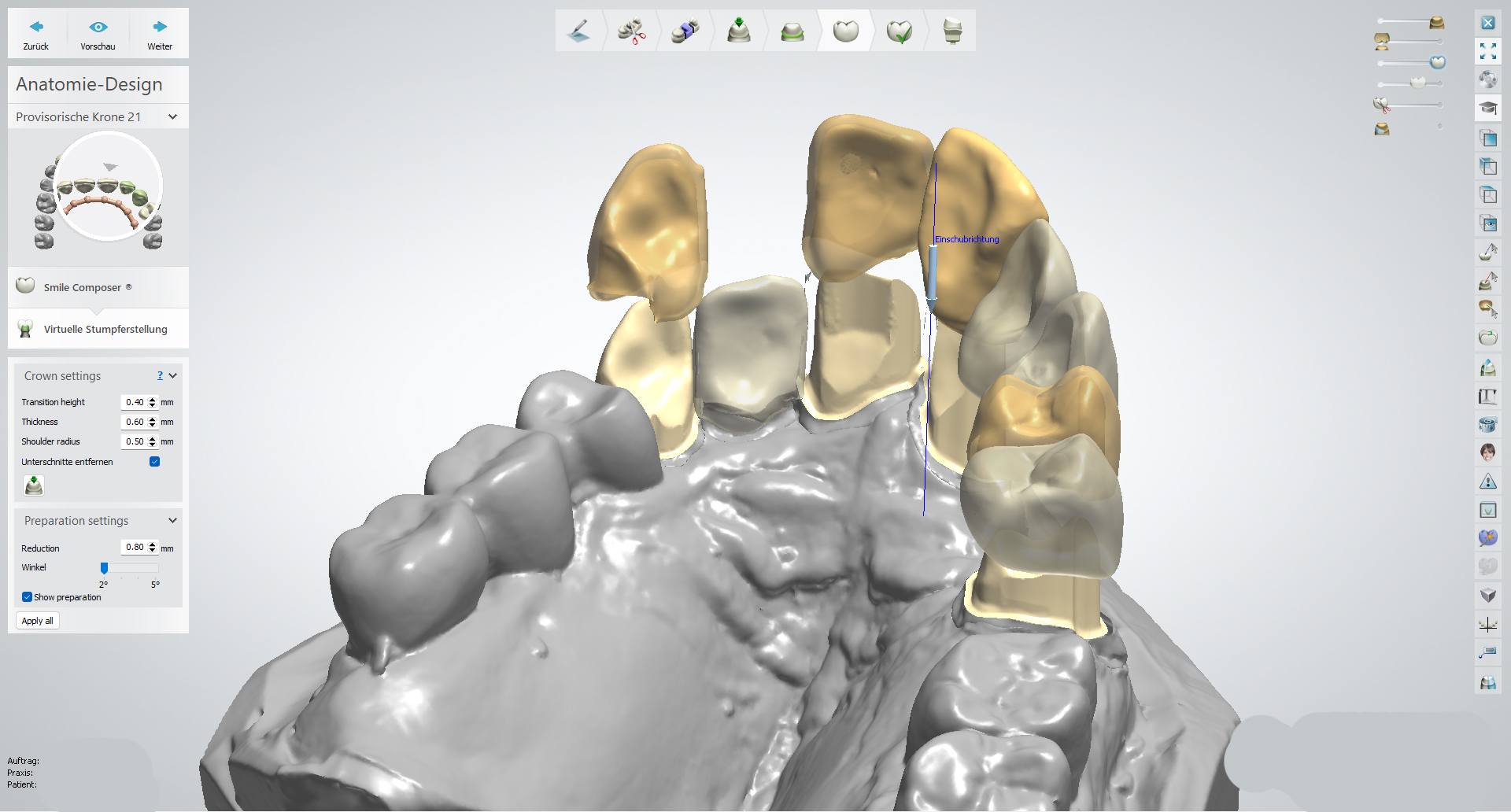Click the Winkel angle slider handle
1511x812 pixels.
(x=104, y=568)
